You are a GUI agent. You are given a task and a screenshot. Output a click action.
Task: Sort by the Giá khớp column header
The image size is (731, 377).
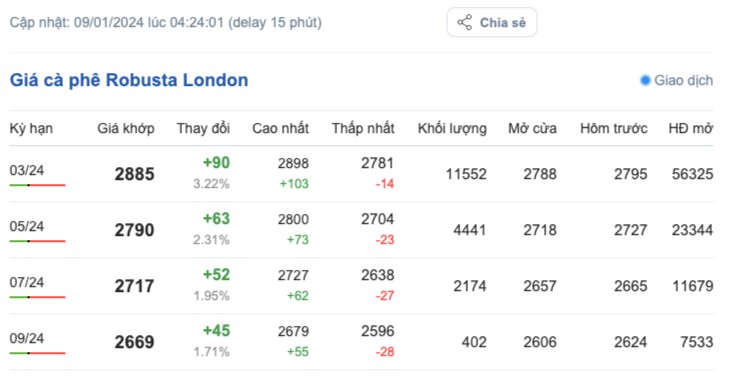(126, 129)
